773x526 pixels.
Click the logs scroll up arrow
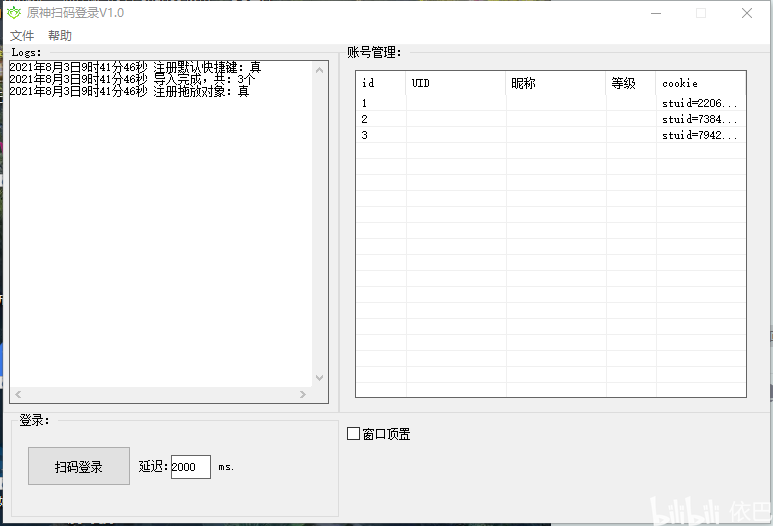click(319, 70)
